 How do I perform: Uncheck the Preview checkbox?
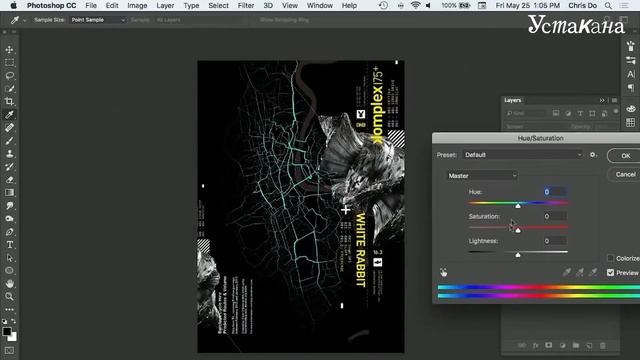point(610,272)
